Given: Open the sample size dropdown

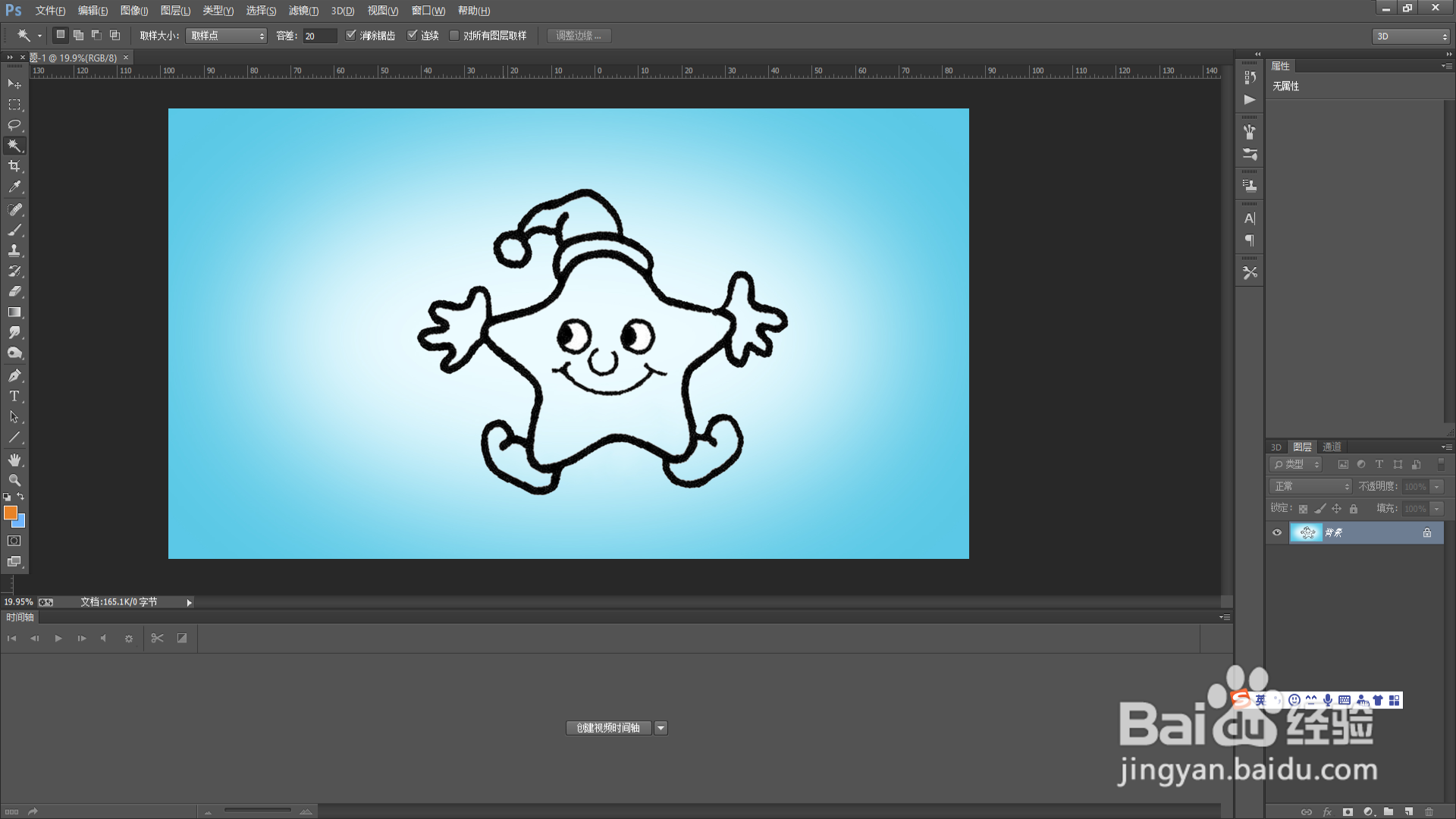Looking at the screenshot, I should [x=226, y=36].
